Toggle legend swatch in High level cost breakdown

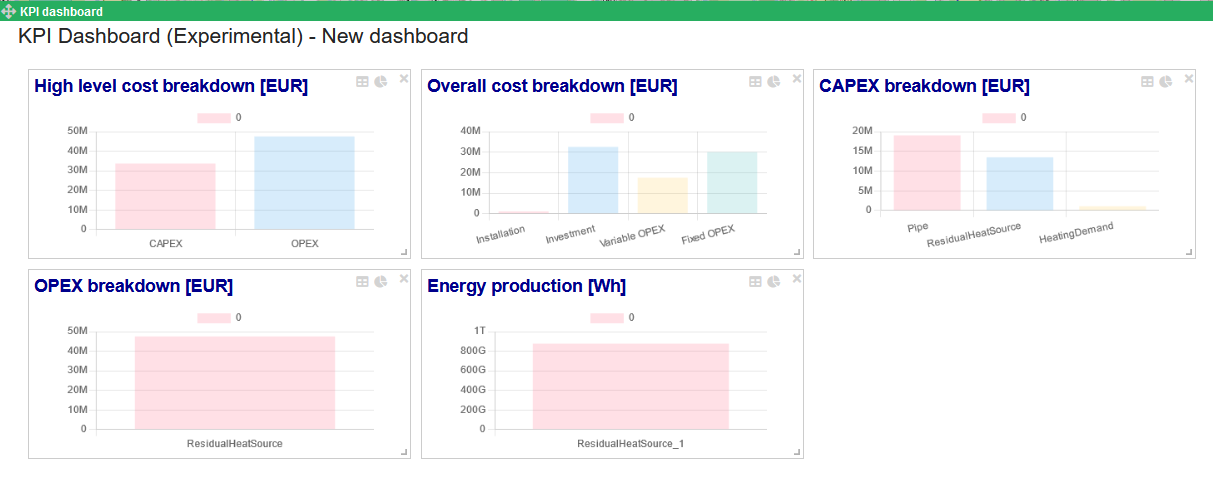pyautogui.click(x=214, y=118)
